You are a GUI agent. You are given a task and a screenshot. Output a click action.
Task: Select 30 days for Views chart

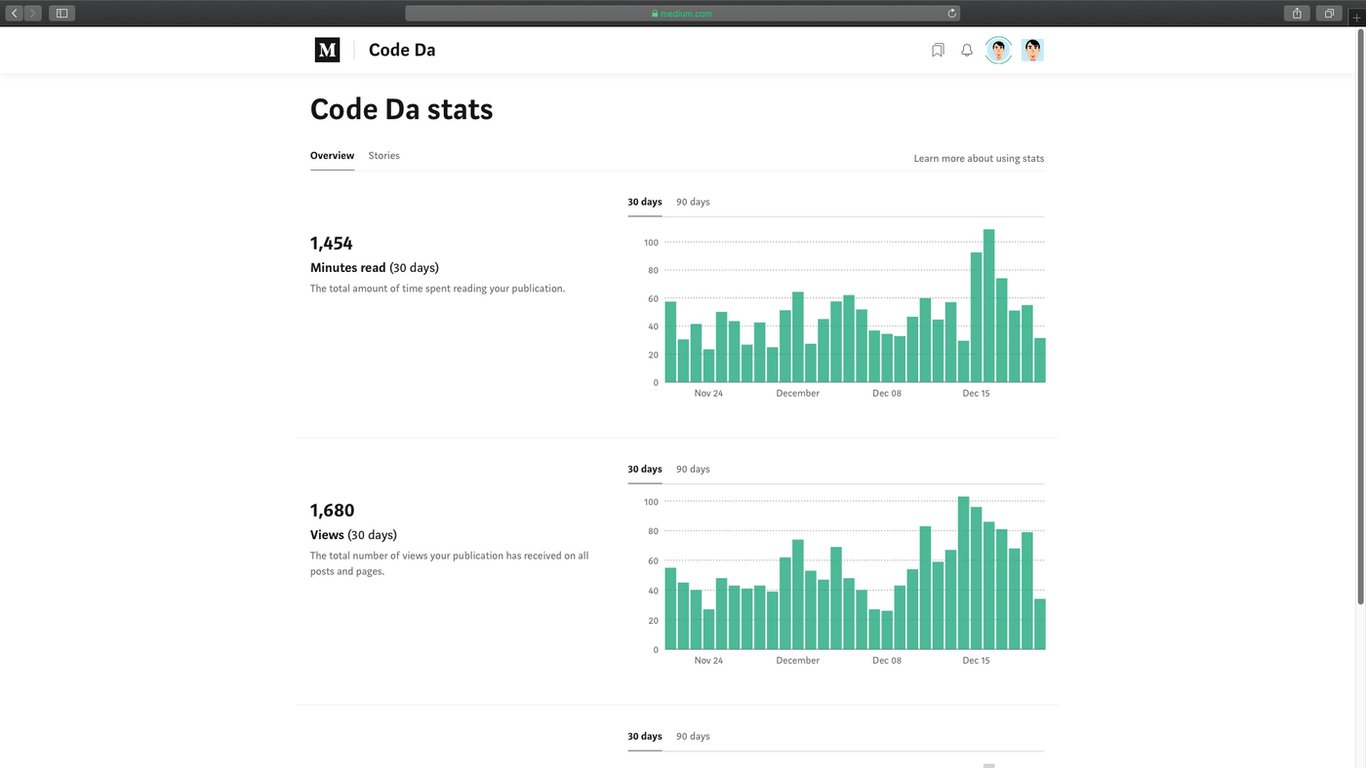[645, 469]
